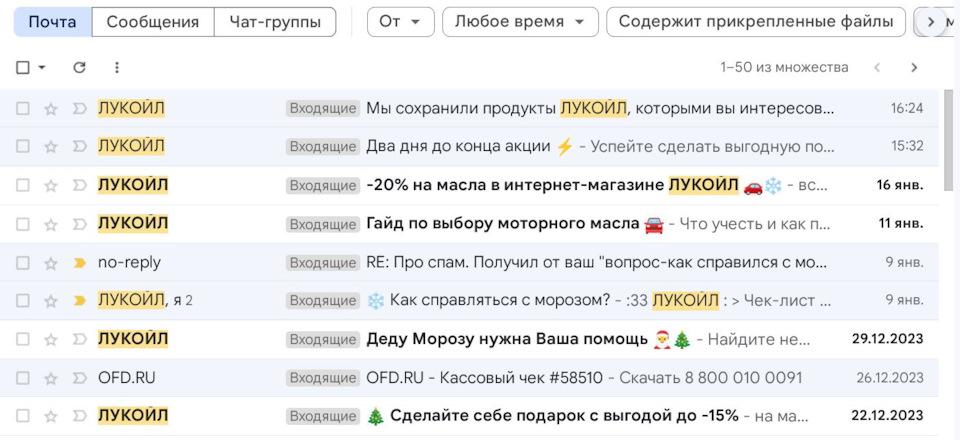
Task: Click the 'OFD.RU' sender name
Action: 127,378
